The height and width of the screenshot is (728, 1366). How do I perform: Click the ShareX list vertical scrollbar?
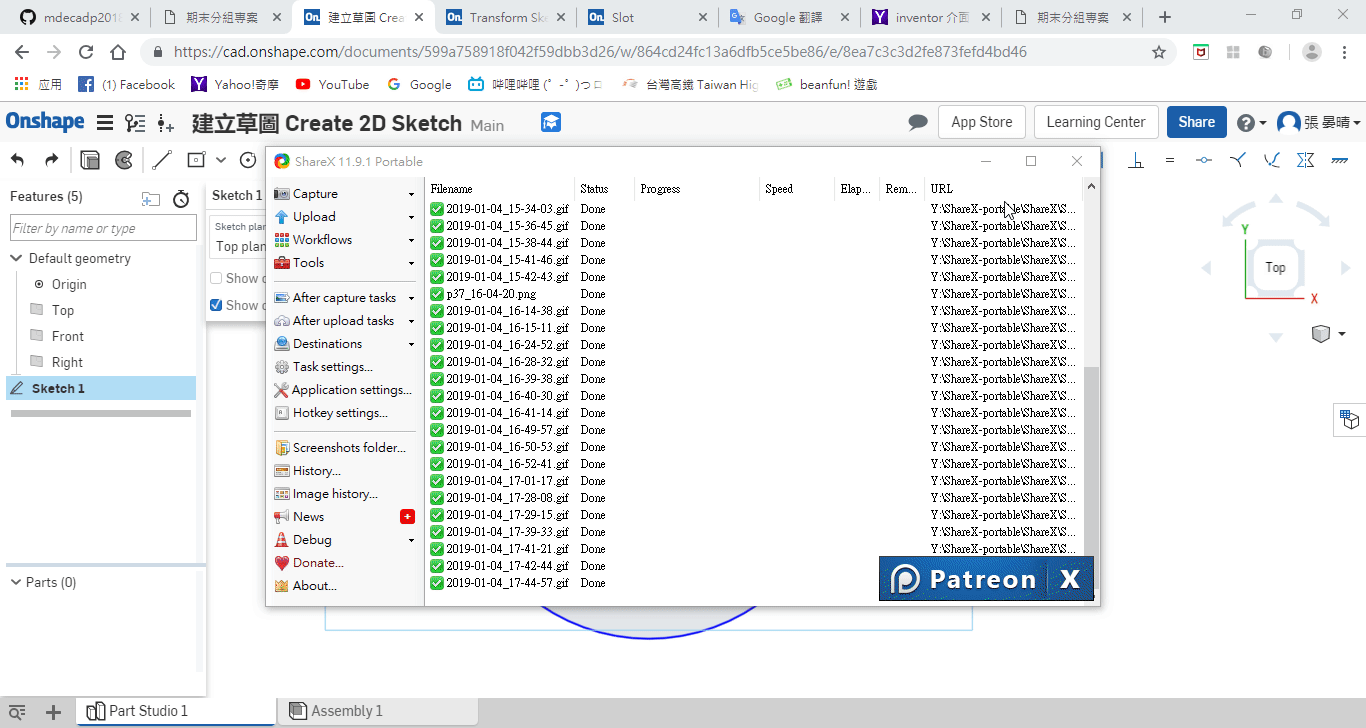click(1091, 460)
